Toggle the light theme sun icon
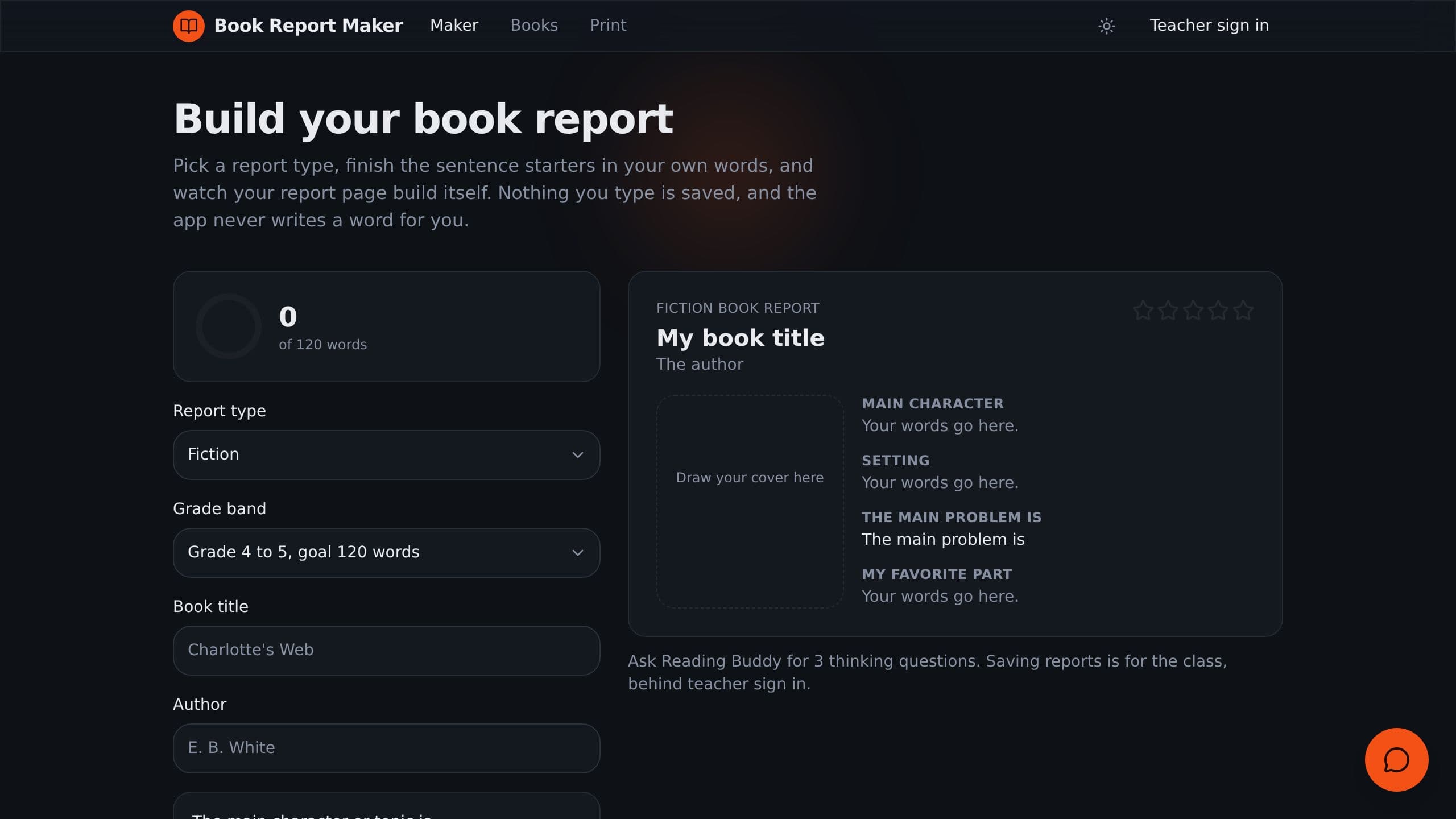 [x=1106, y=26]
